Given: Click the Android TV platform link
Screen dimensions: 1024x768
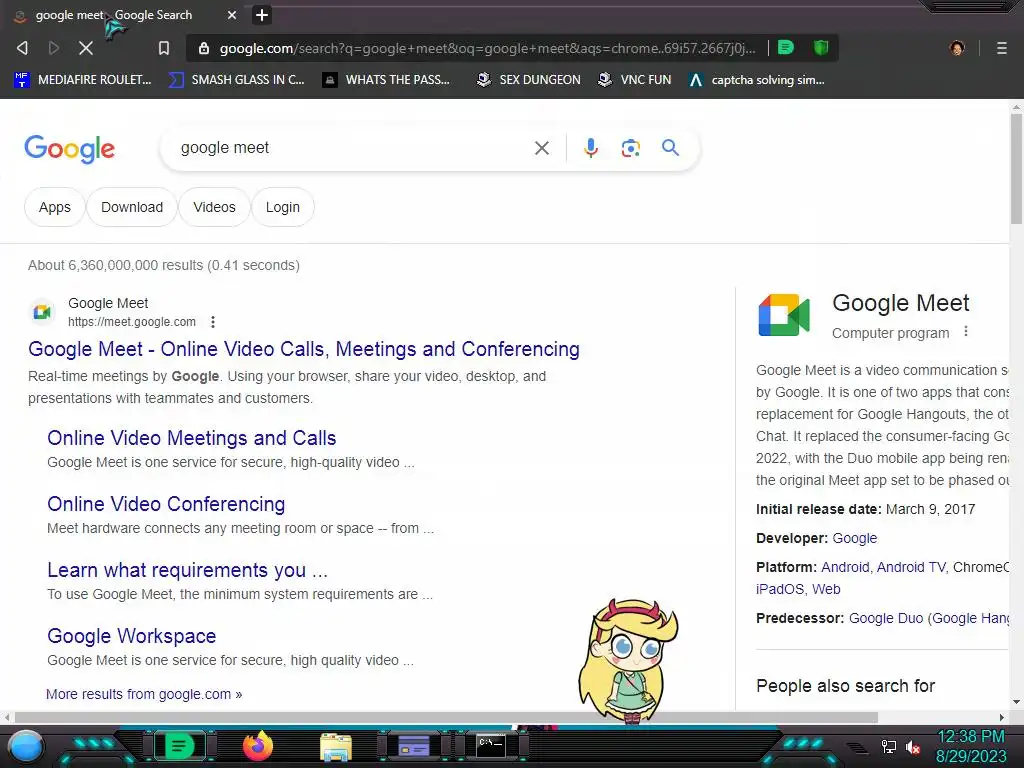Looking at the screenshot, I should [x=911, y=567].
